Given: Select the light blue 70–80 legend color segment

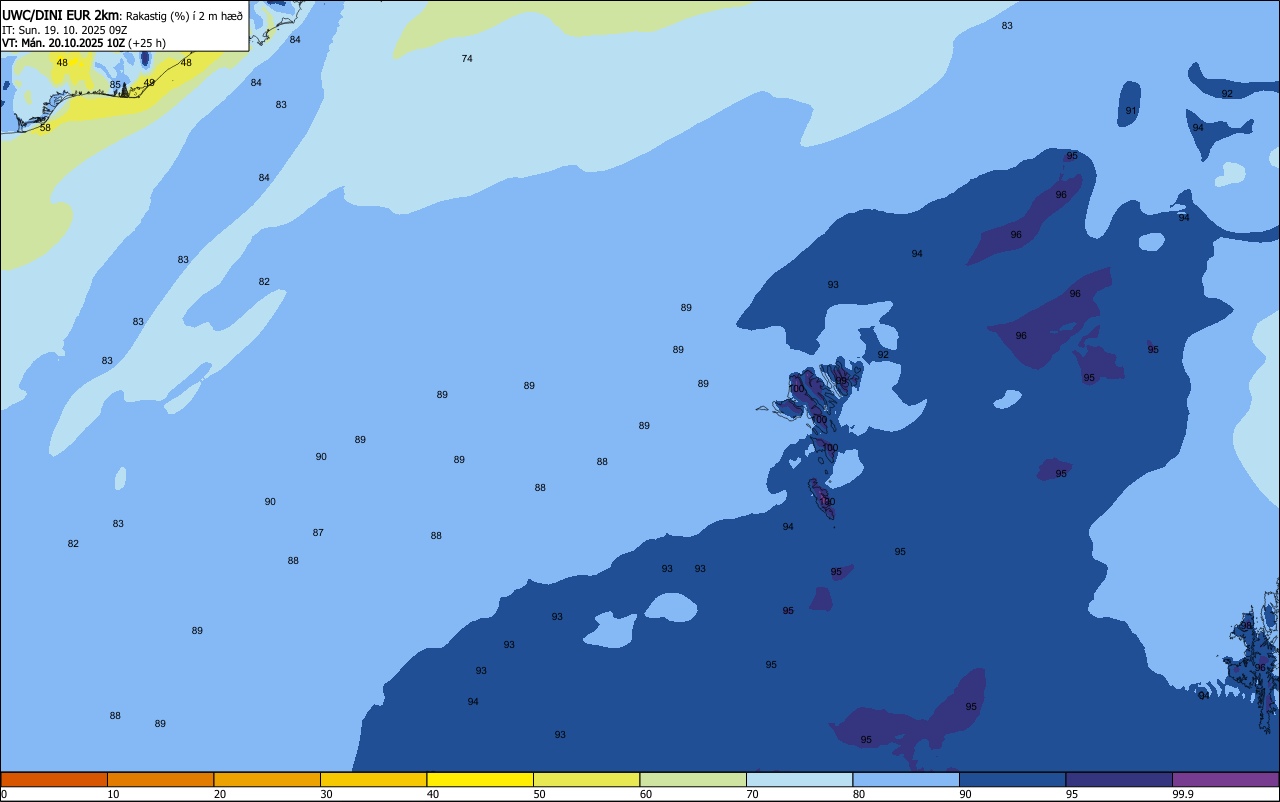Looking at the screenshot, I should (799, 779).
